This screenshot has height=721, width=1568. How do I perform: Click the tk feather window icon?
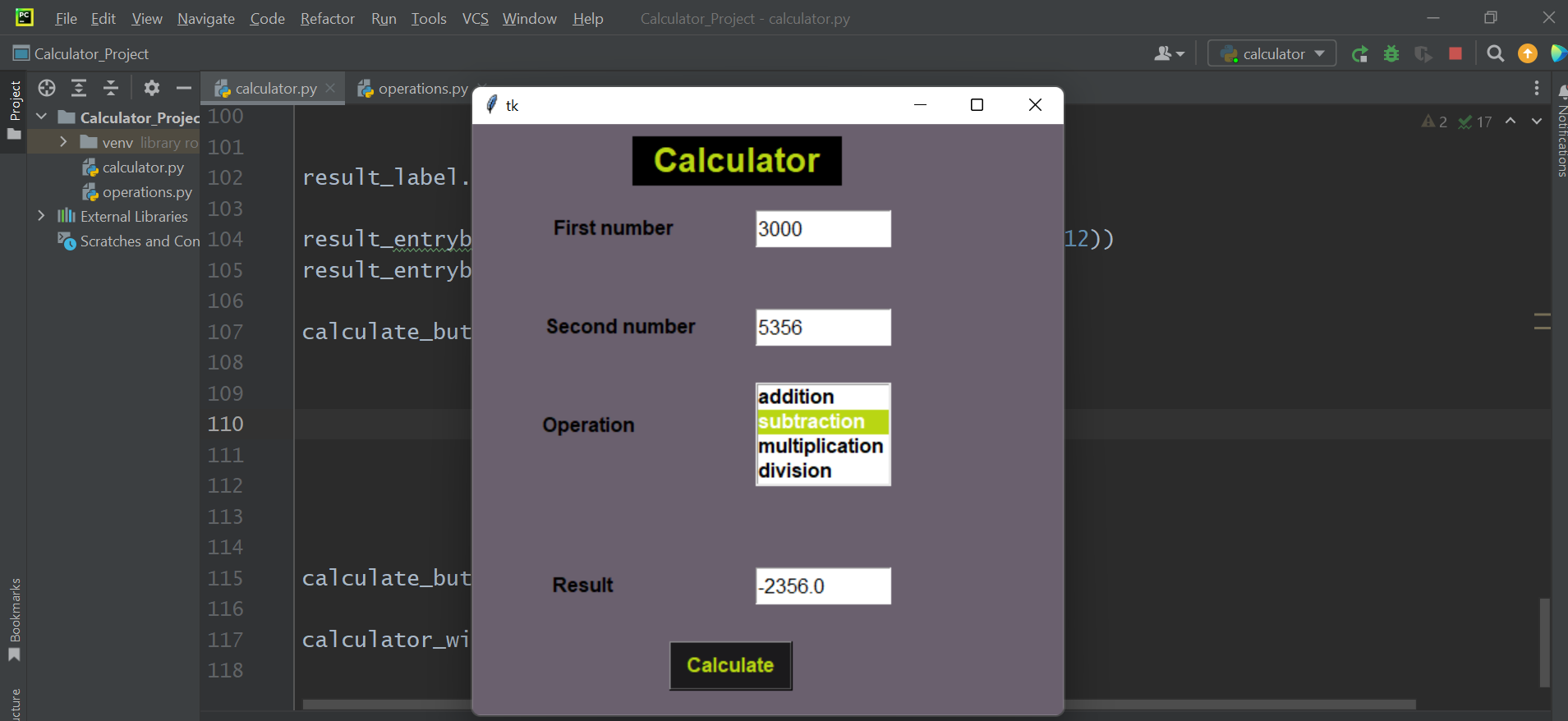pos(491,104)
